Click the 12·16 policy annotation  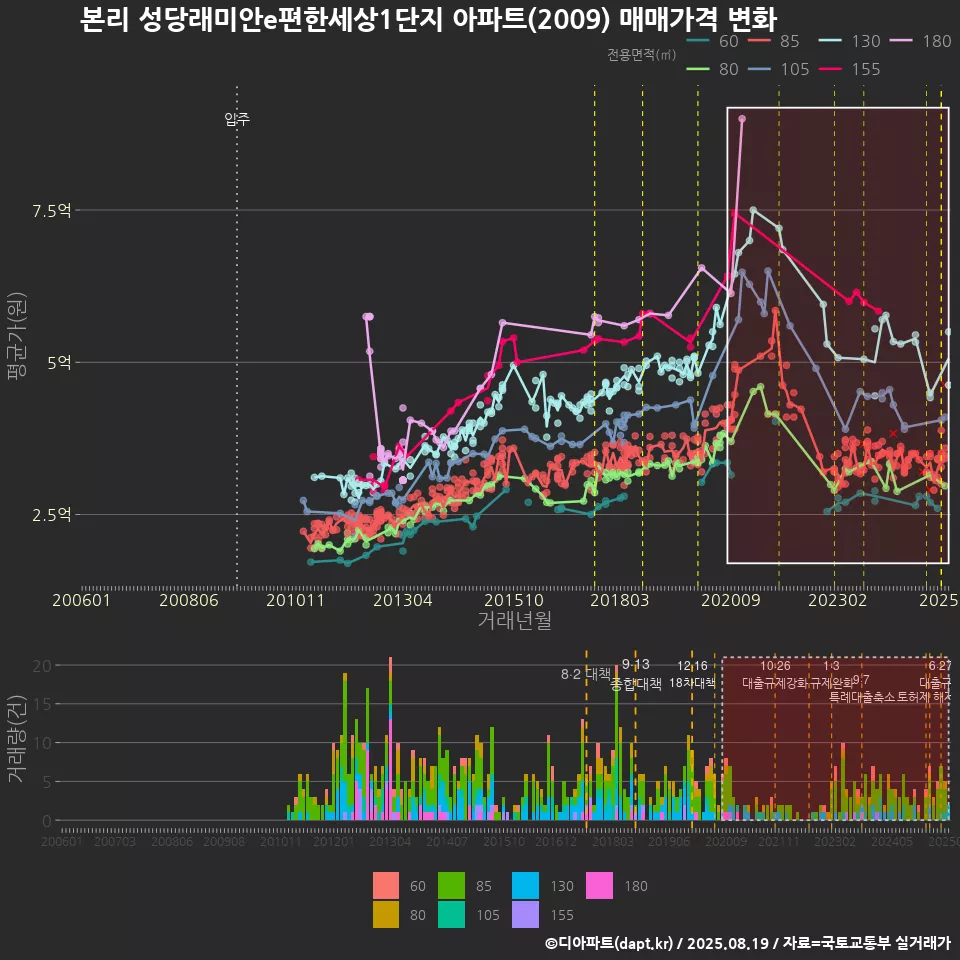pos(692,666)
